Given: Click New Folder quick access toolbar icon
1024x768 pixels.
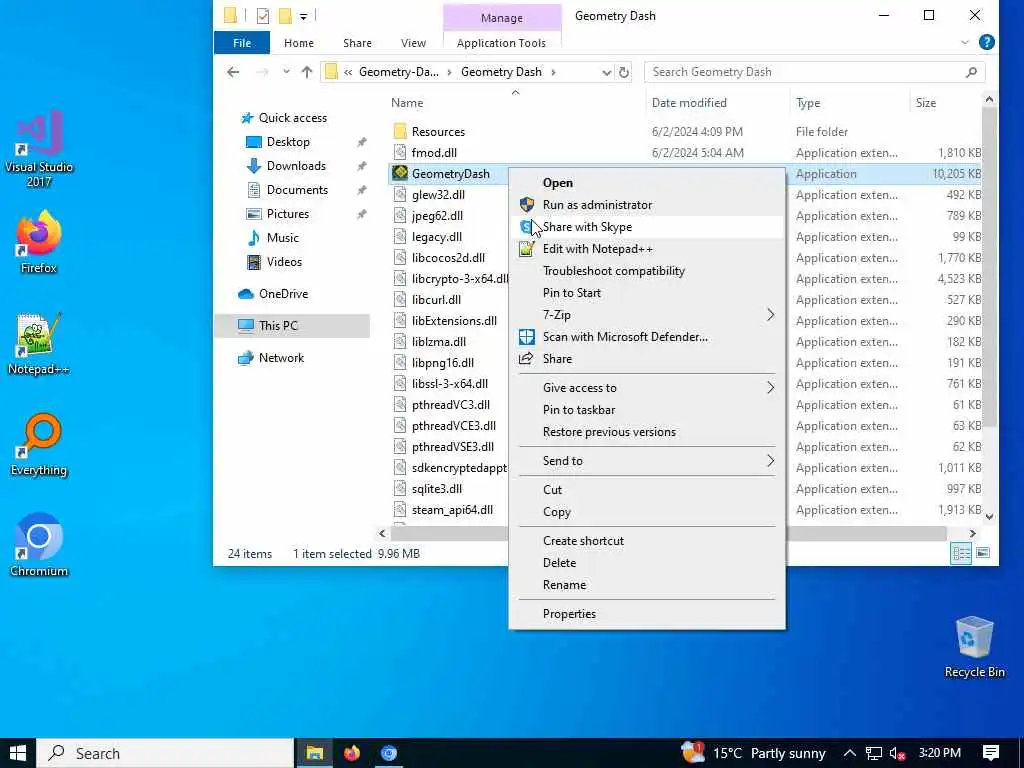Looking at the screenshot, I should click(x=285, y=16).
